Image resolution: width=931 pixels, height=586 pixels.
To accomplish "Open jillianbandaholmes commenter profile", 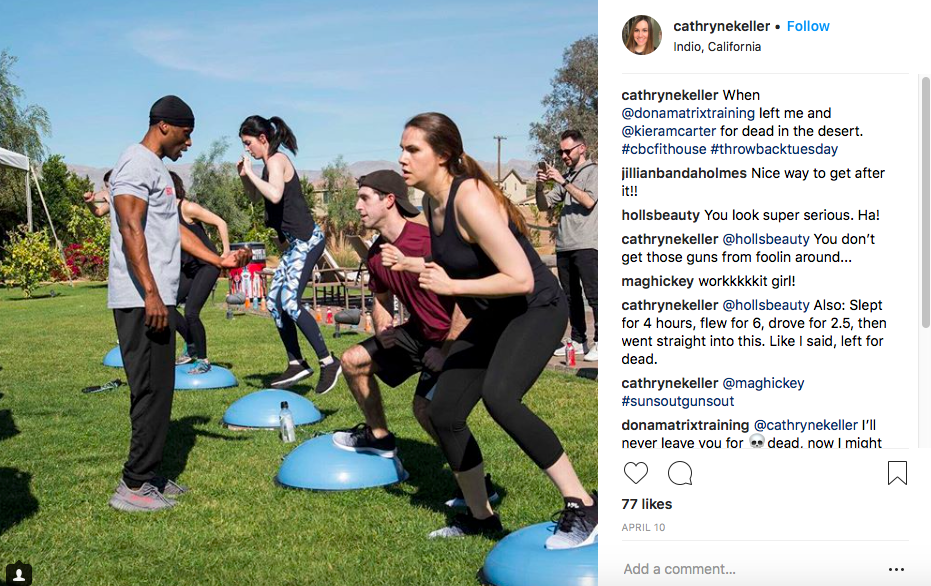I will 684,173.
